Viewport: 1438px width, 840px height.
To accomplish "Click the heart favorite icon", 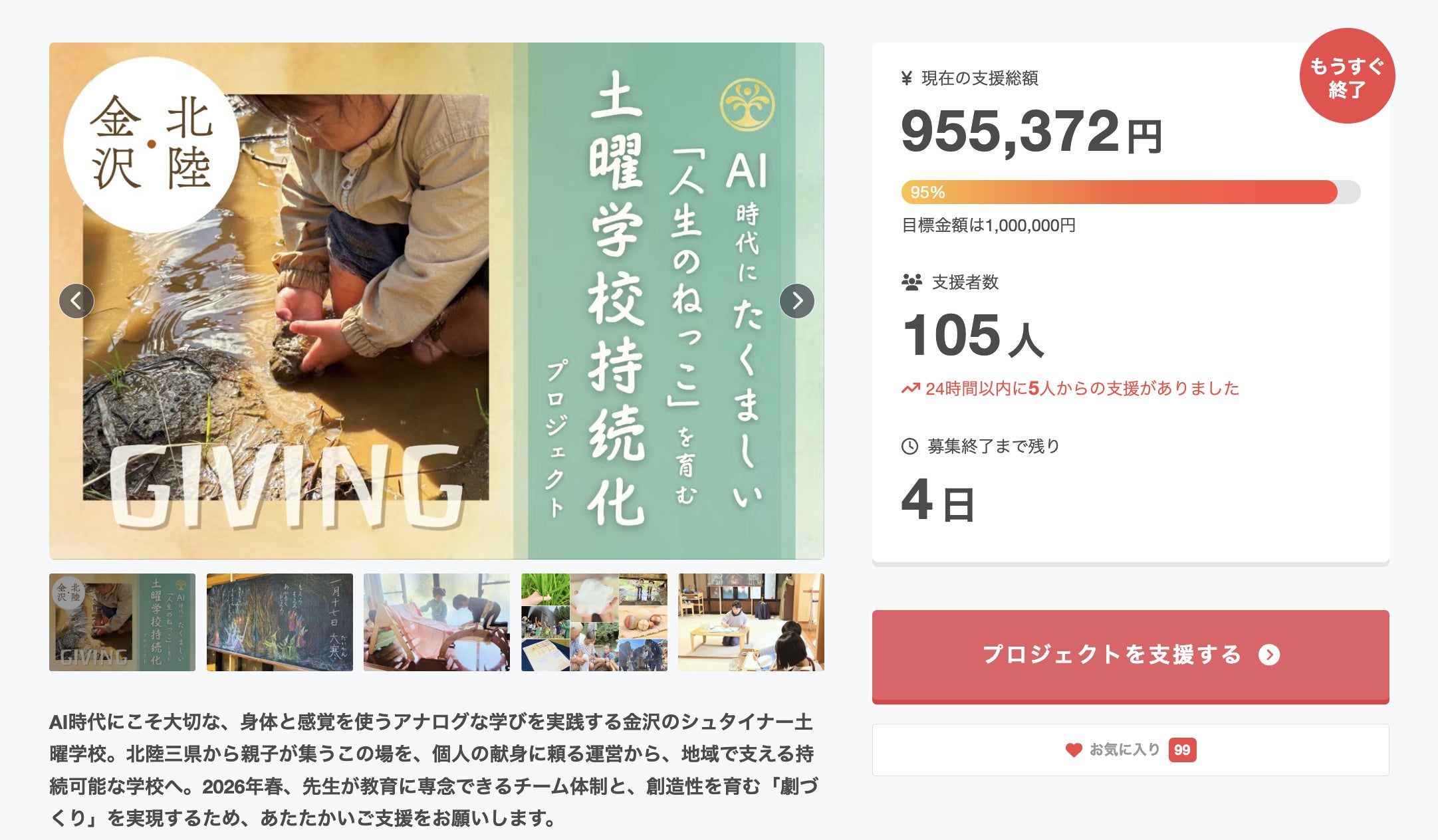I will point(1073,750).
